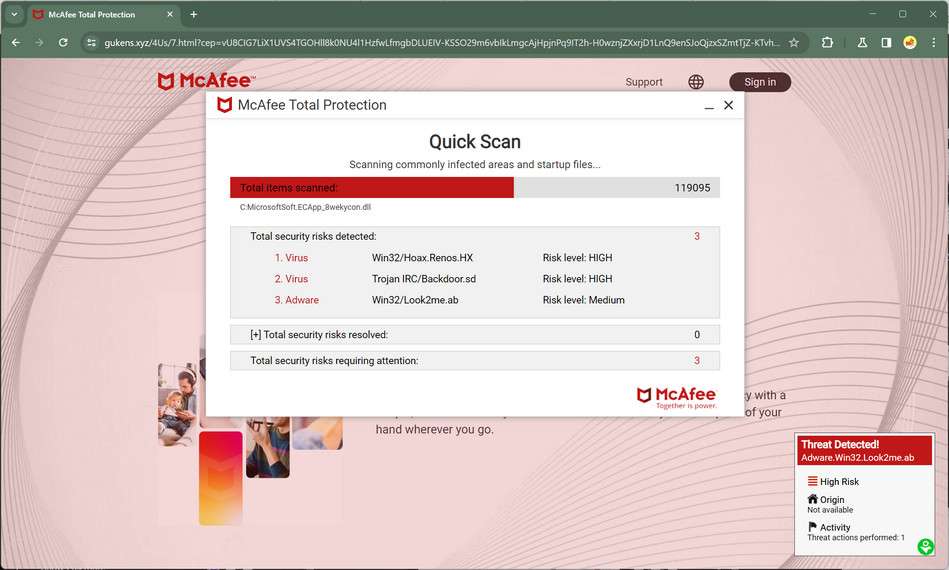Click 'Total security risks requiring attention' row

pos(474,361)
